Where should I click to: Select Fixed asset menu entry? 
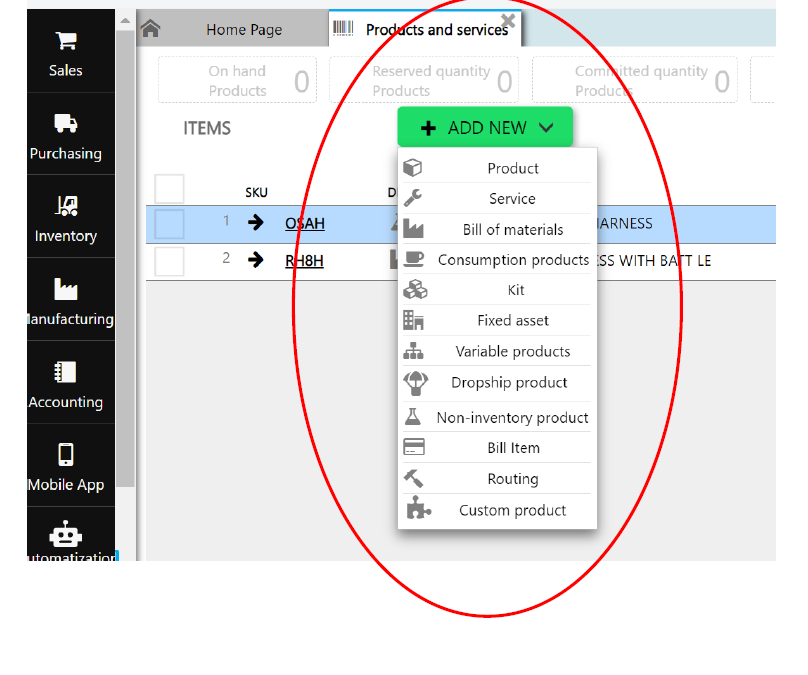click(x=497, y=320)
